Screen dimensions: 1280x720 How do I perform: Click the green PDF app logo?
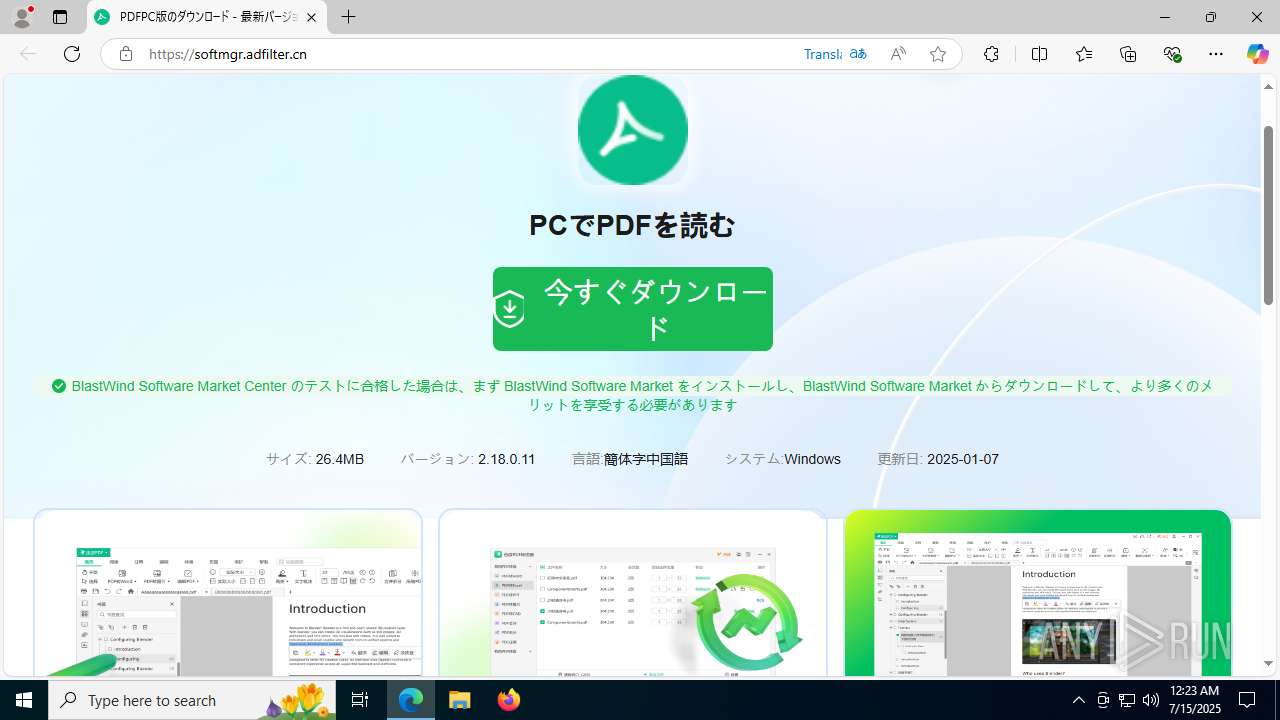633,130
